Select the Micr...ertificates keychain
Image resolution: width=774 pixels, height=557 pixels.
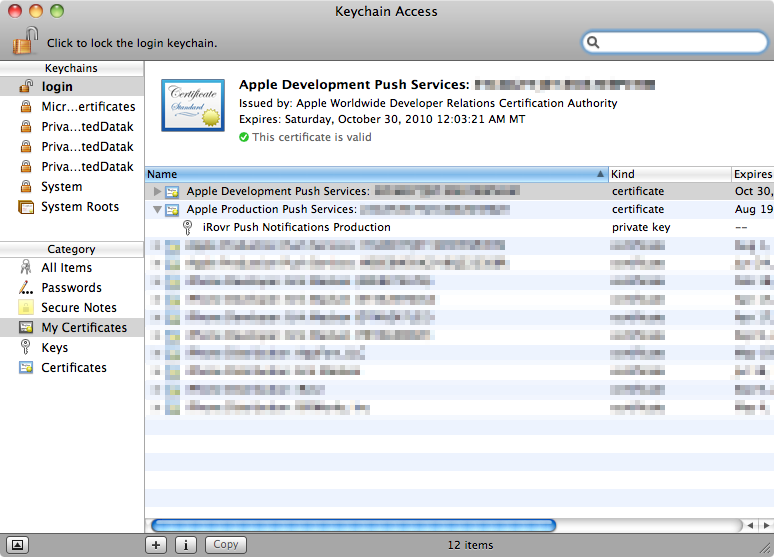point(72,107)
